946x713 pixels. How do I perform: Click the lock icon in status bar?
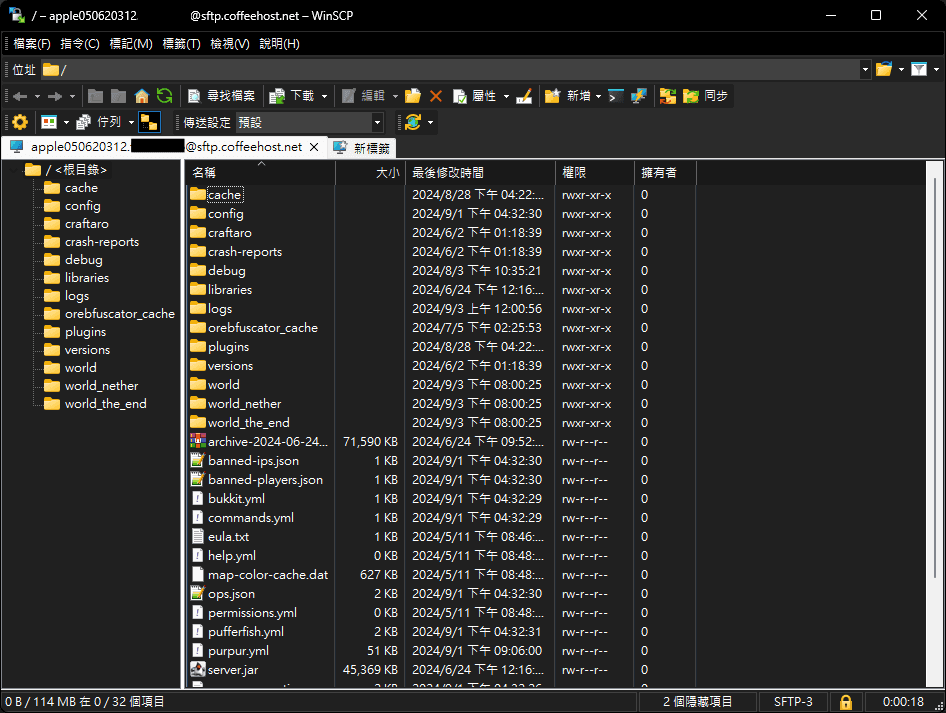pyautogui.click(x=846, y=702)
